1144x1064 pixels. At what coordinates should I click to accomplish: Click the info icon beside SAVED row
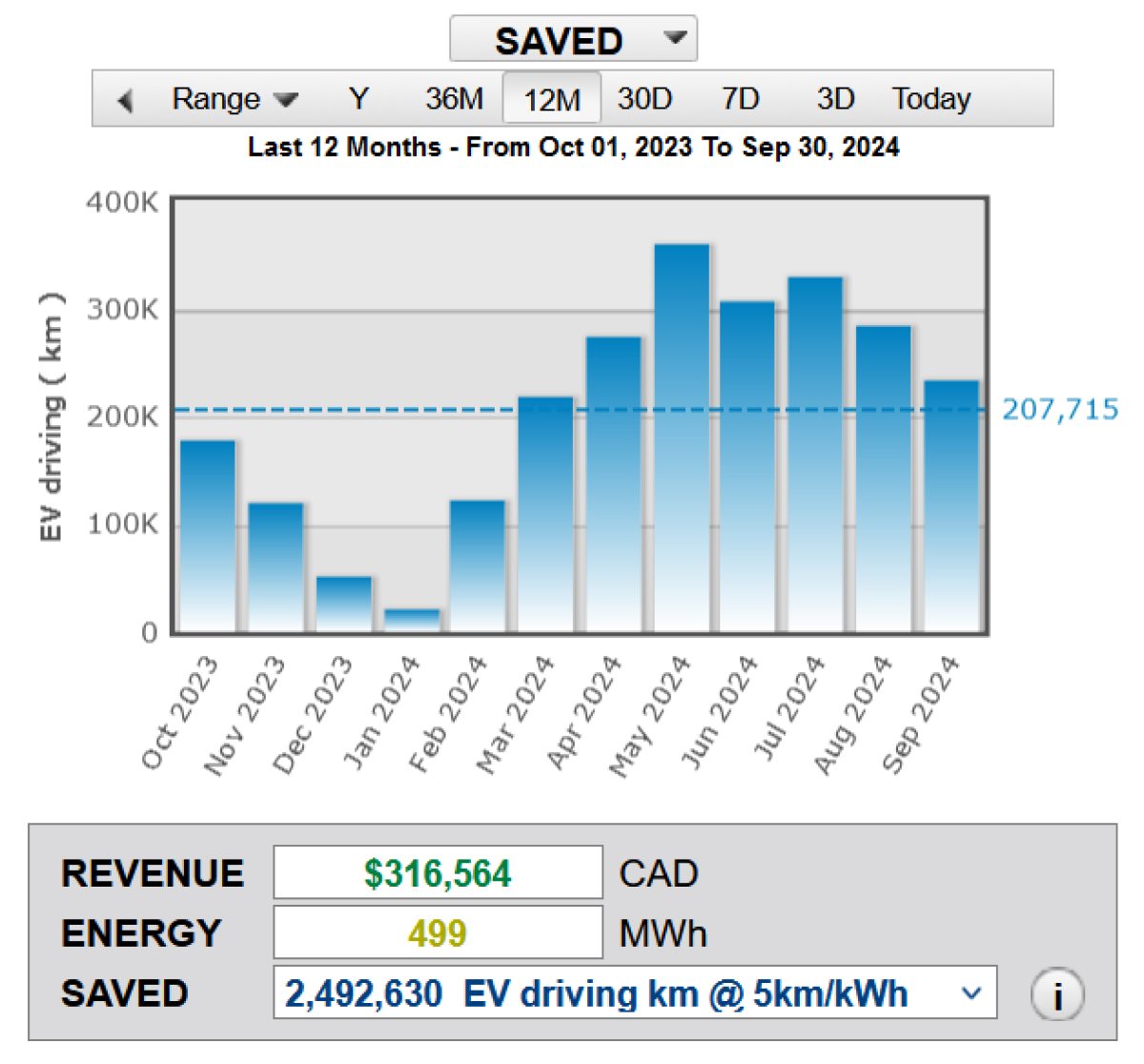[1057, 994]
